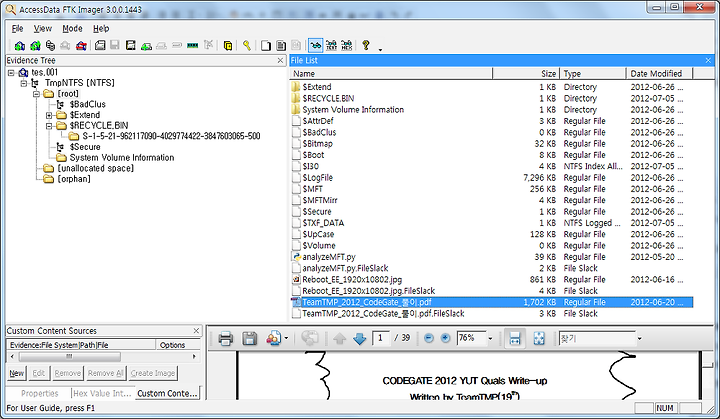Click Export Logical Image (AD1) icon
The height and width of the screenshot is (419, 720).
point(131,45)
